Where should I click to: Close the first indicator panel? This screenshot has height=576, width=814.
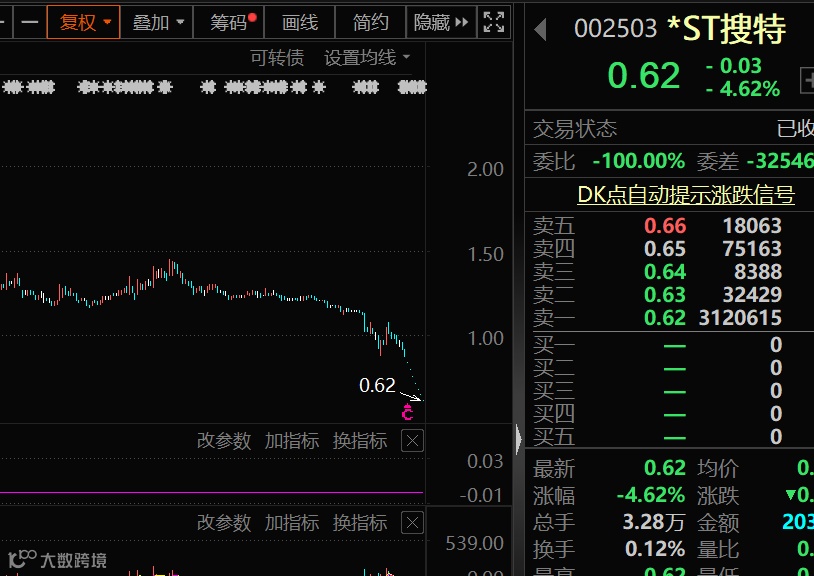[x=412, y=441]
